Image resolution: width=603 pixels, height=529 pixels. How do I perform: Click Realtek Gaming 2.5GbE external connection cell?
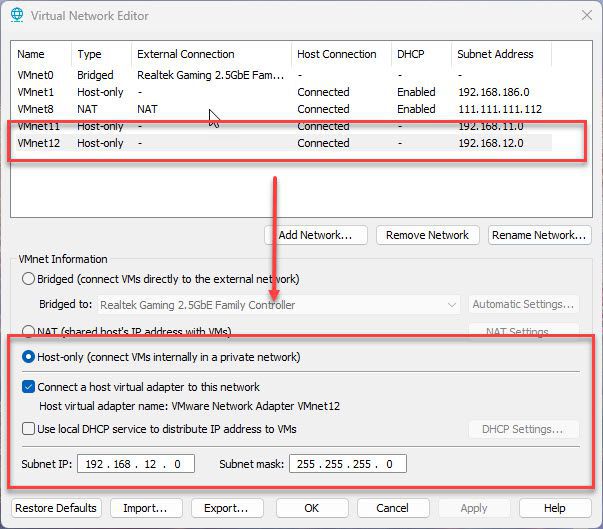coord(211,75)
